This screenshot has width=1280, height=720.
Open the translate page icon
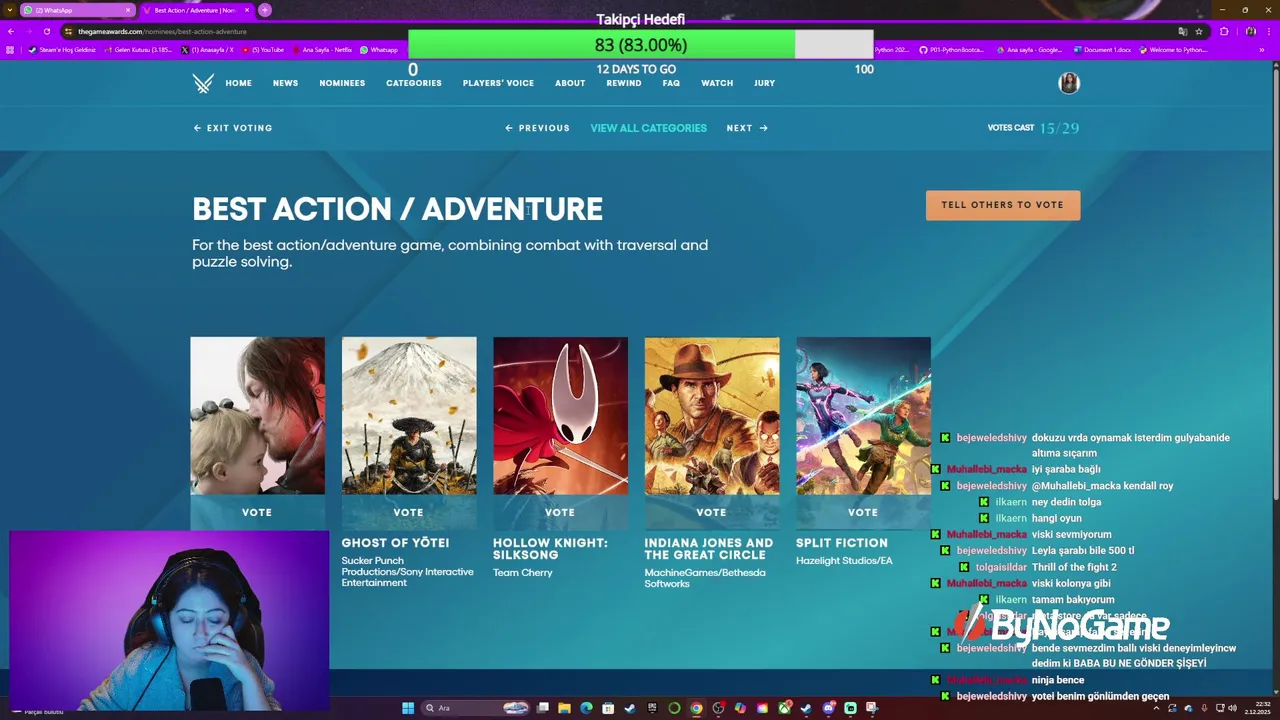tap(1183, 31)
